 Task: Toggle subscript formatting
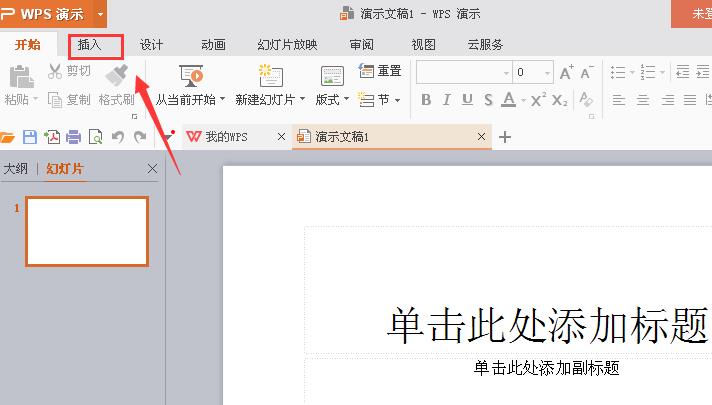pos(559,99)
